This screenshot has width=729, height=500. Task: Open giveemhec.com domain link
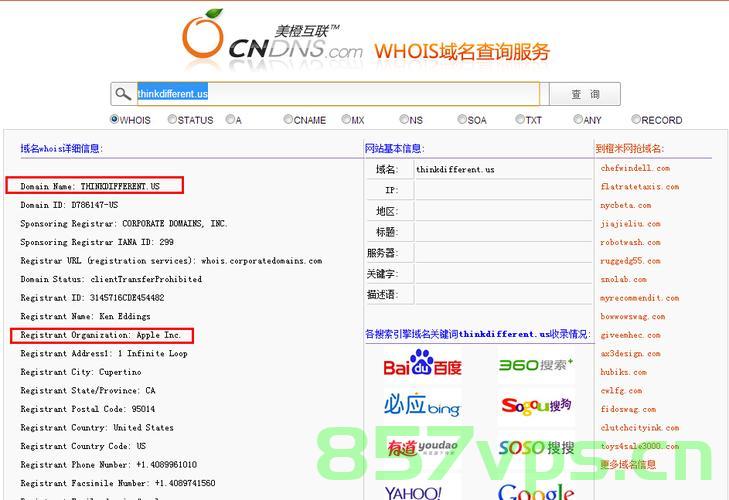[x=630, y=335]
